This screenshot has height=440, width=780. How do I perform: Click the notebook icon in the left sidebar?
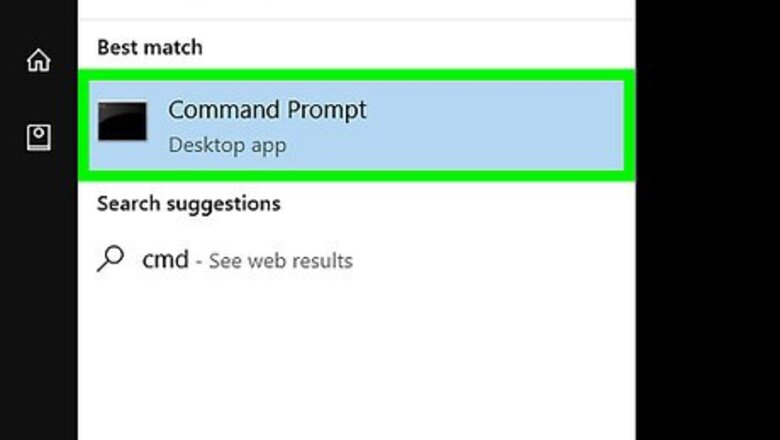pos(38,137)
